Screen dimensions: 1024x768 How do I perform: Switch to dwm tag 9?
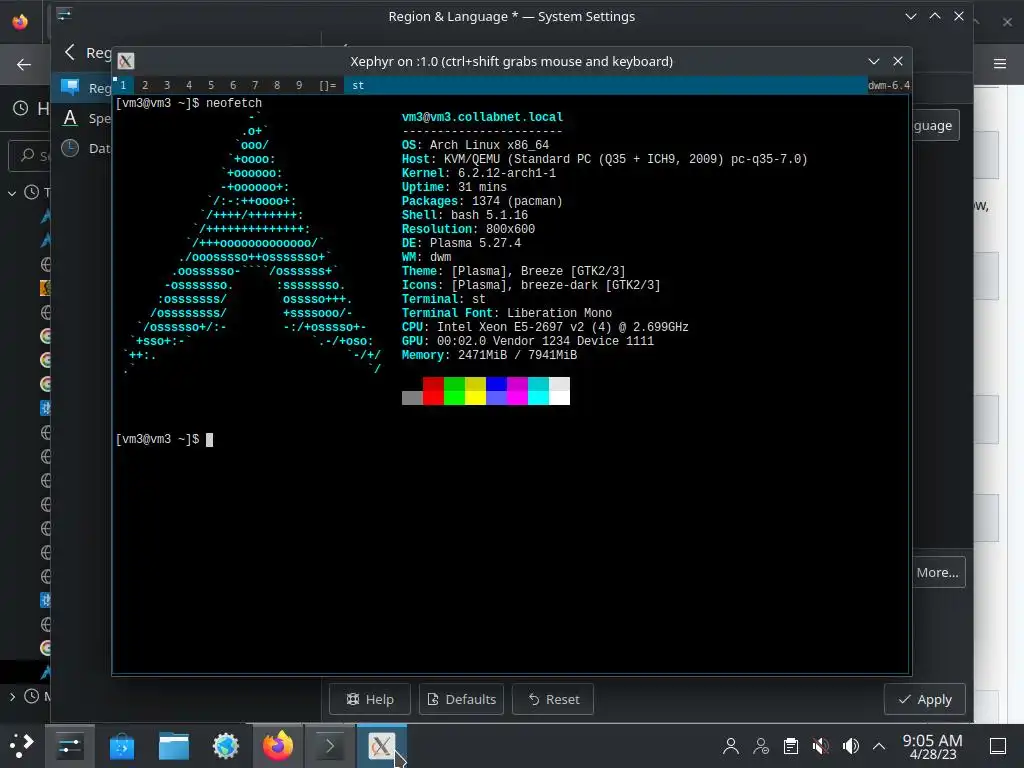(299, 86)
